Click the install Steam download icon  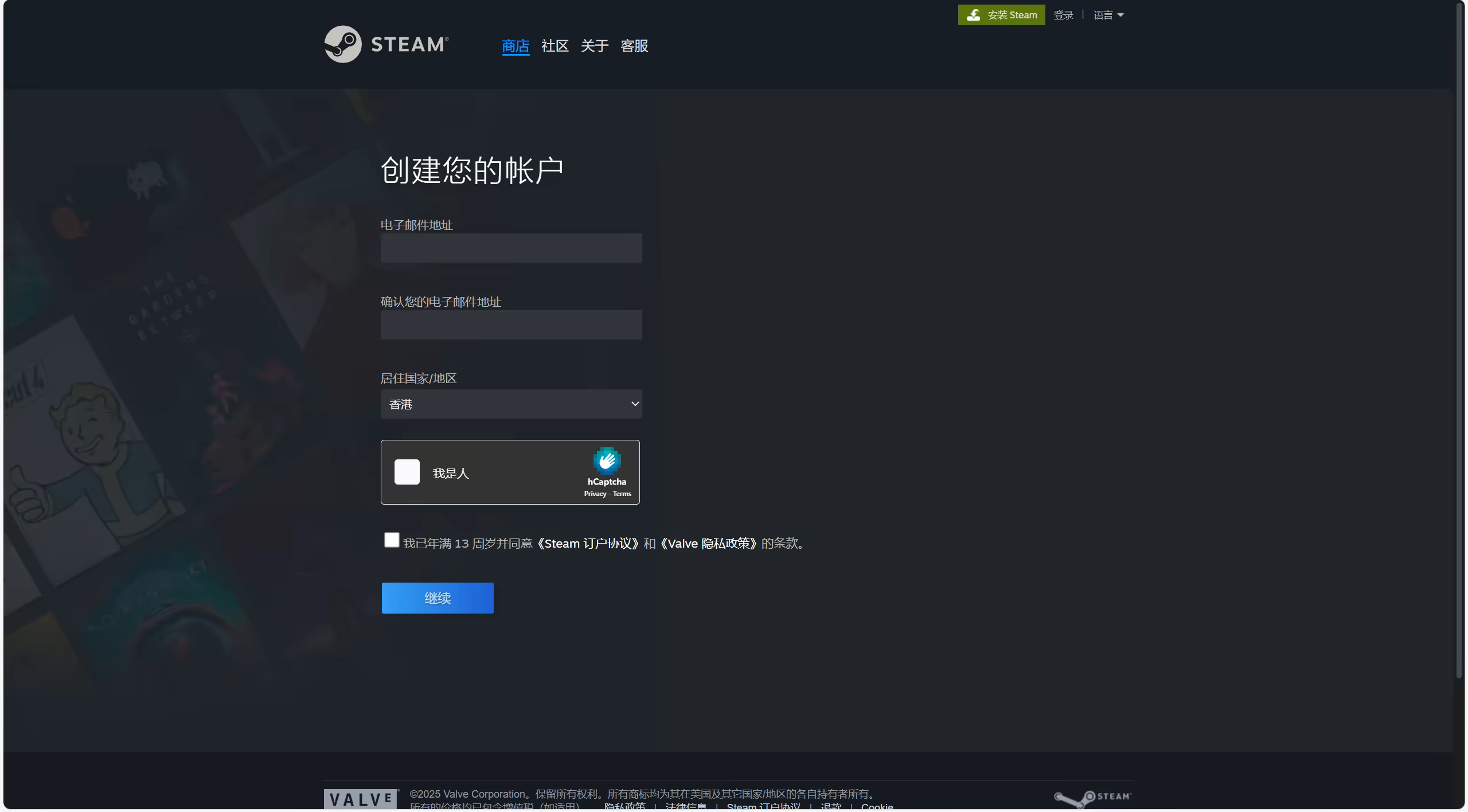973,15
